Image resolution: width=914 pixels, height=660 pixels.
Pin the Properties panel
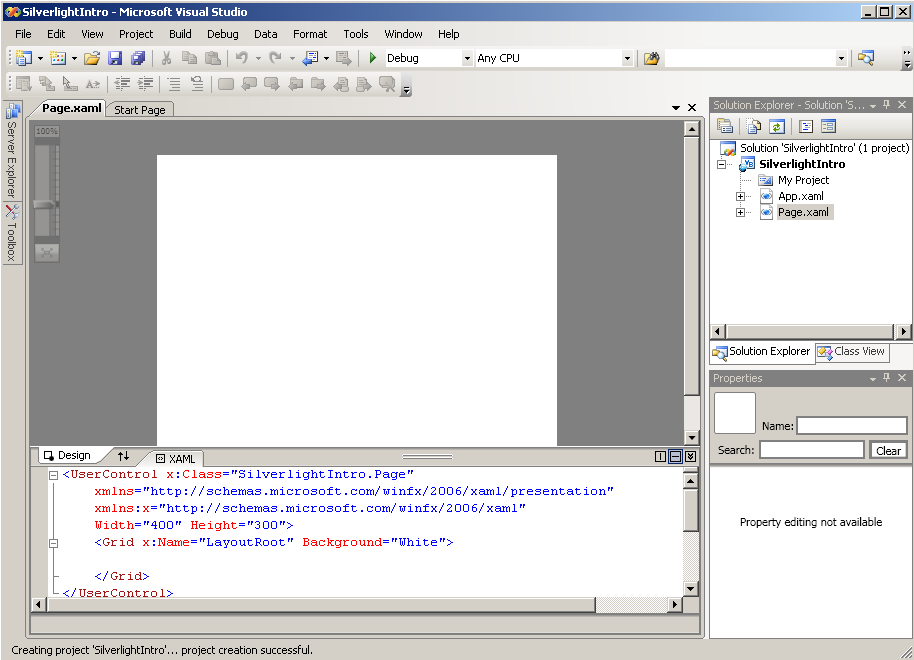[887, 377]
